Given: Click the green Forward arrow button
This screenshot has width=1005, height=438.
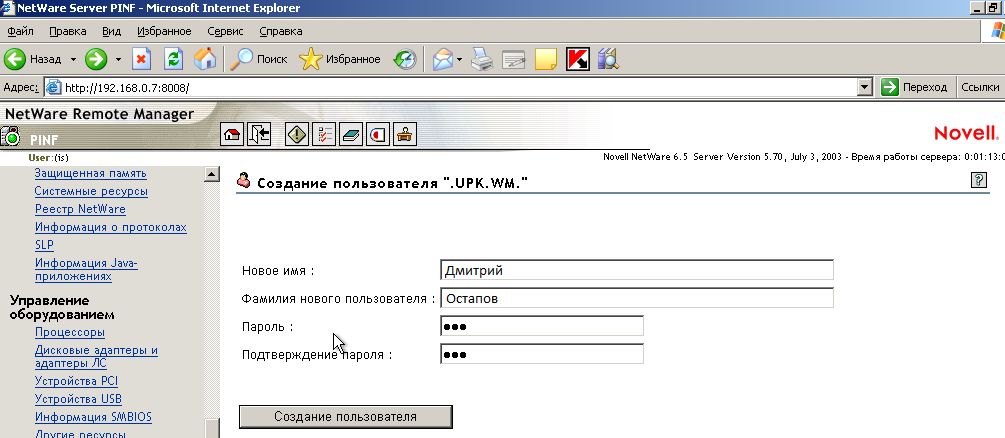Looking at the screenshot, I should point(96,59).
